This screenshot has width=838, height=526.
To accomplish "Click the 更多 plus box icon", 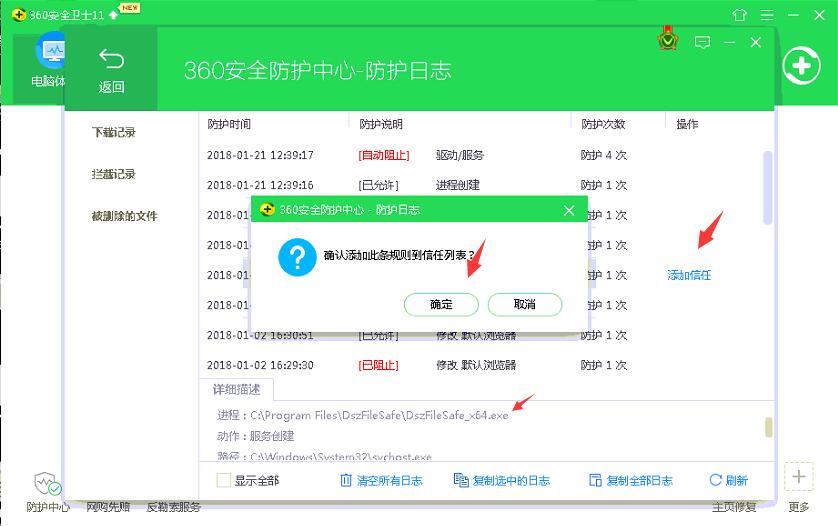I will [x=798, y=476].
